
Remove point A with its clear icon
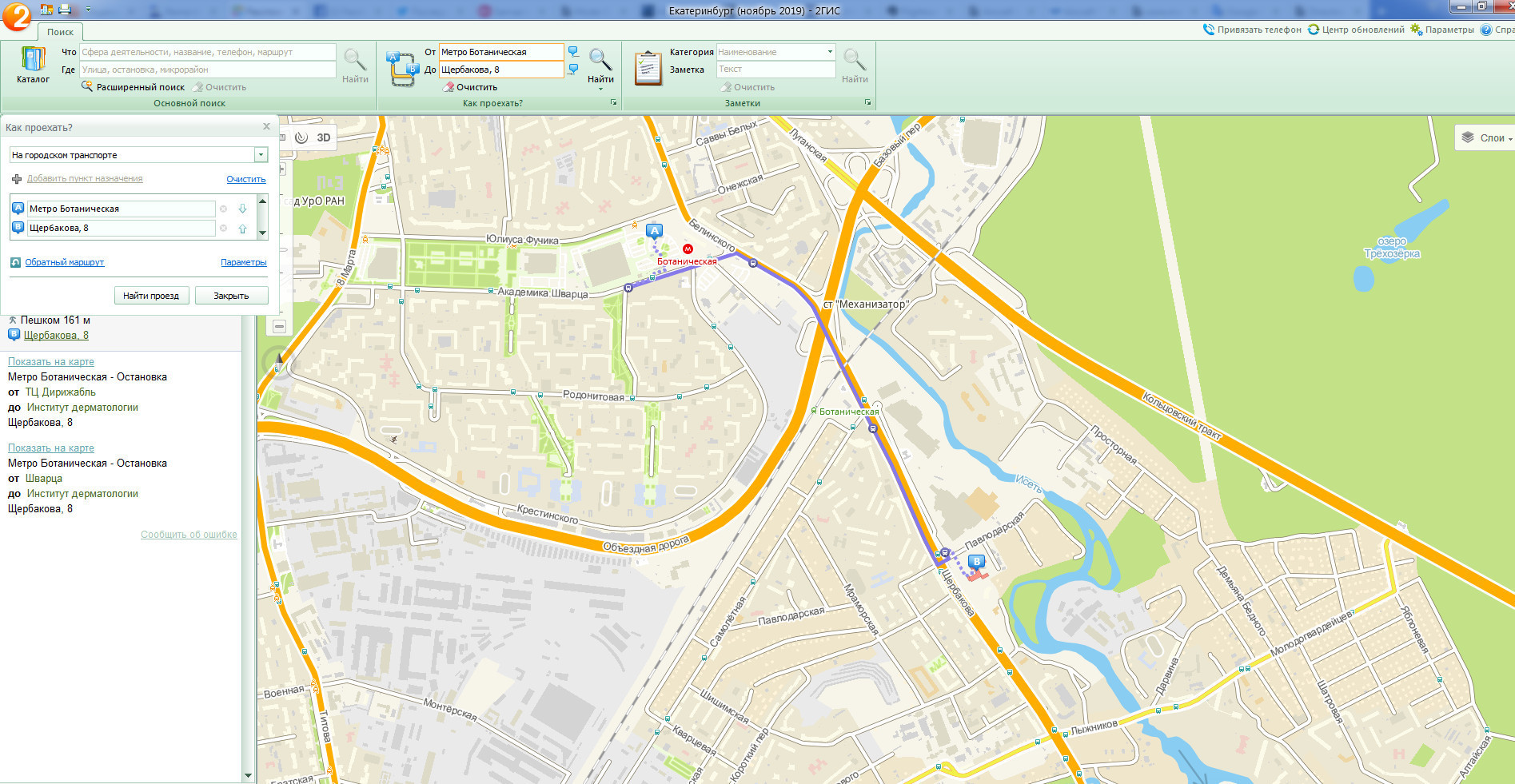point(223,209)
